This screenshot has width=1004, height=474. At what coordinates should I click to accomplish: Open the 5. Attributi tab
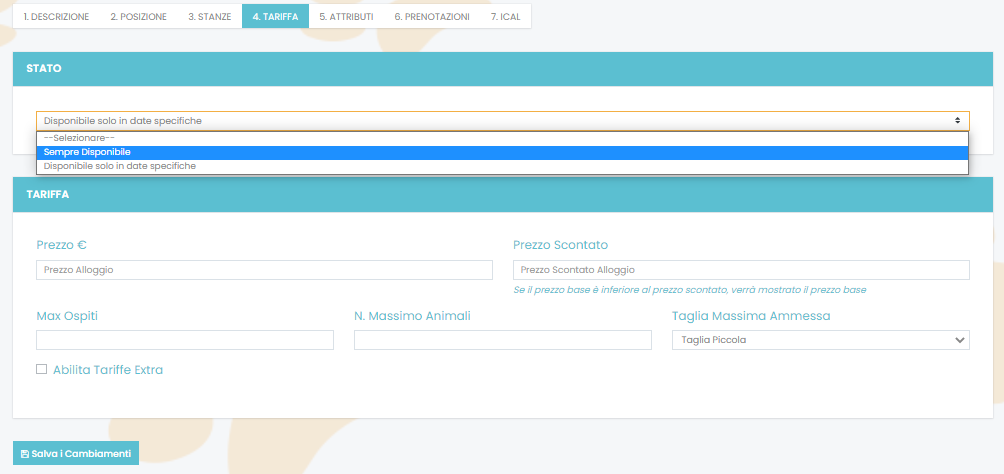[346, 17]
